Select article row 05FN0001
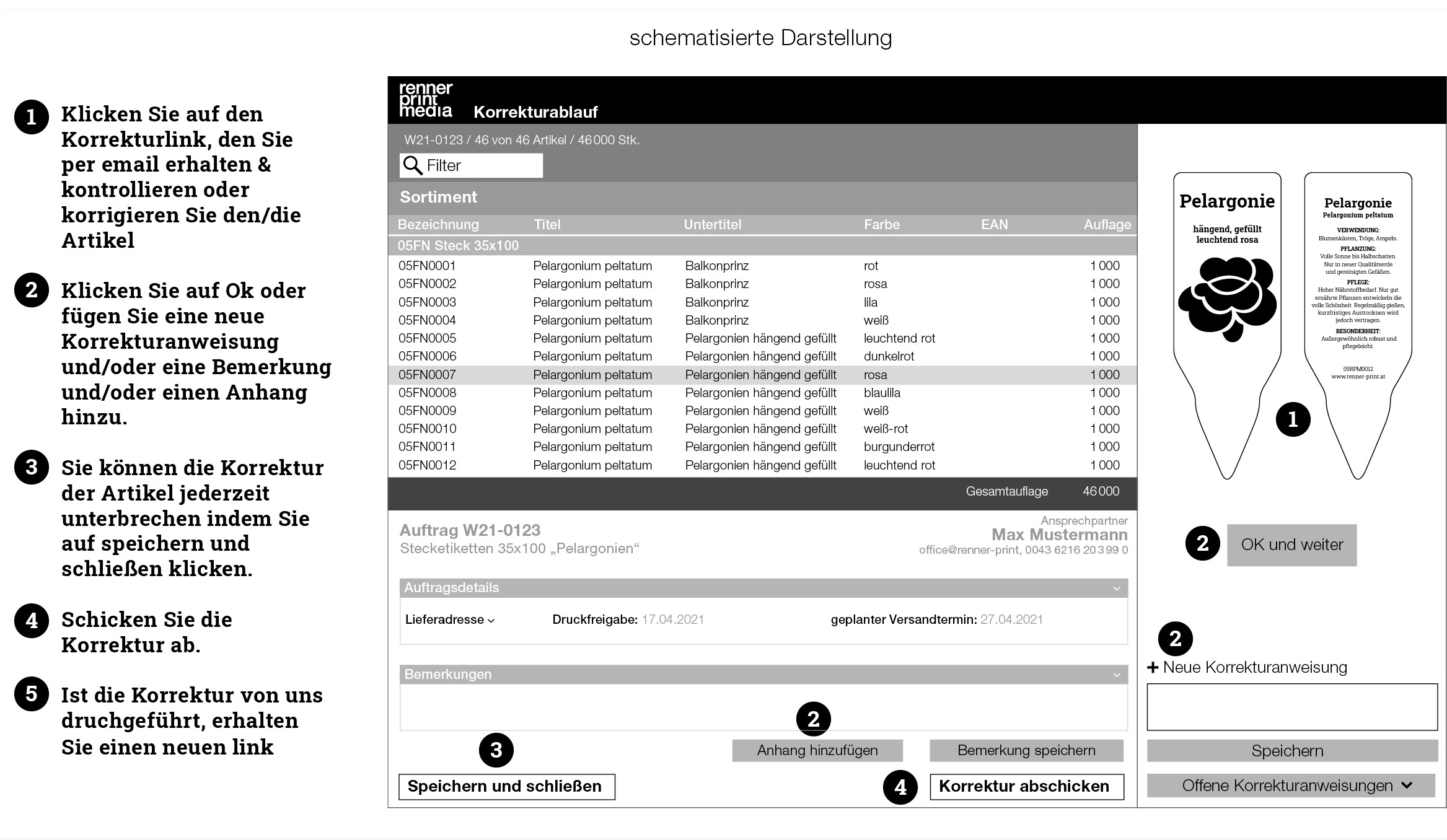Image resolution: width=1447 pixels, height=840 pixels. pos(762,266)
